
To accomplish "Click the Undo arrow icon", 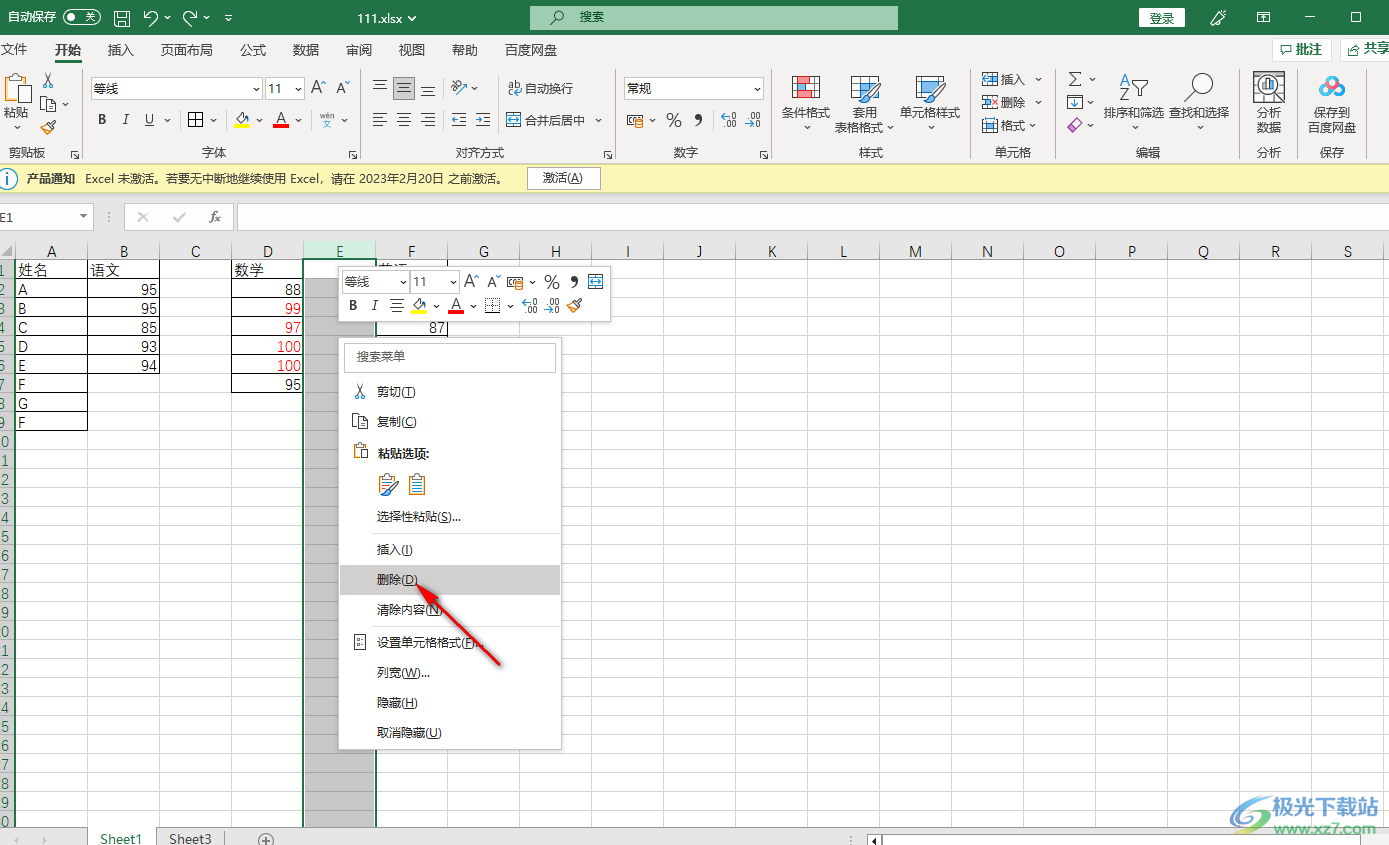I will (x=150, y=18).
